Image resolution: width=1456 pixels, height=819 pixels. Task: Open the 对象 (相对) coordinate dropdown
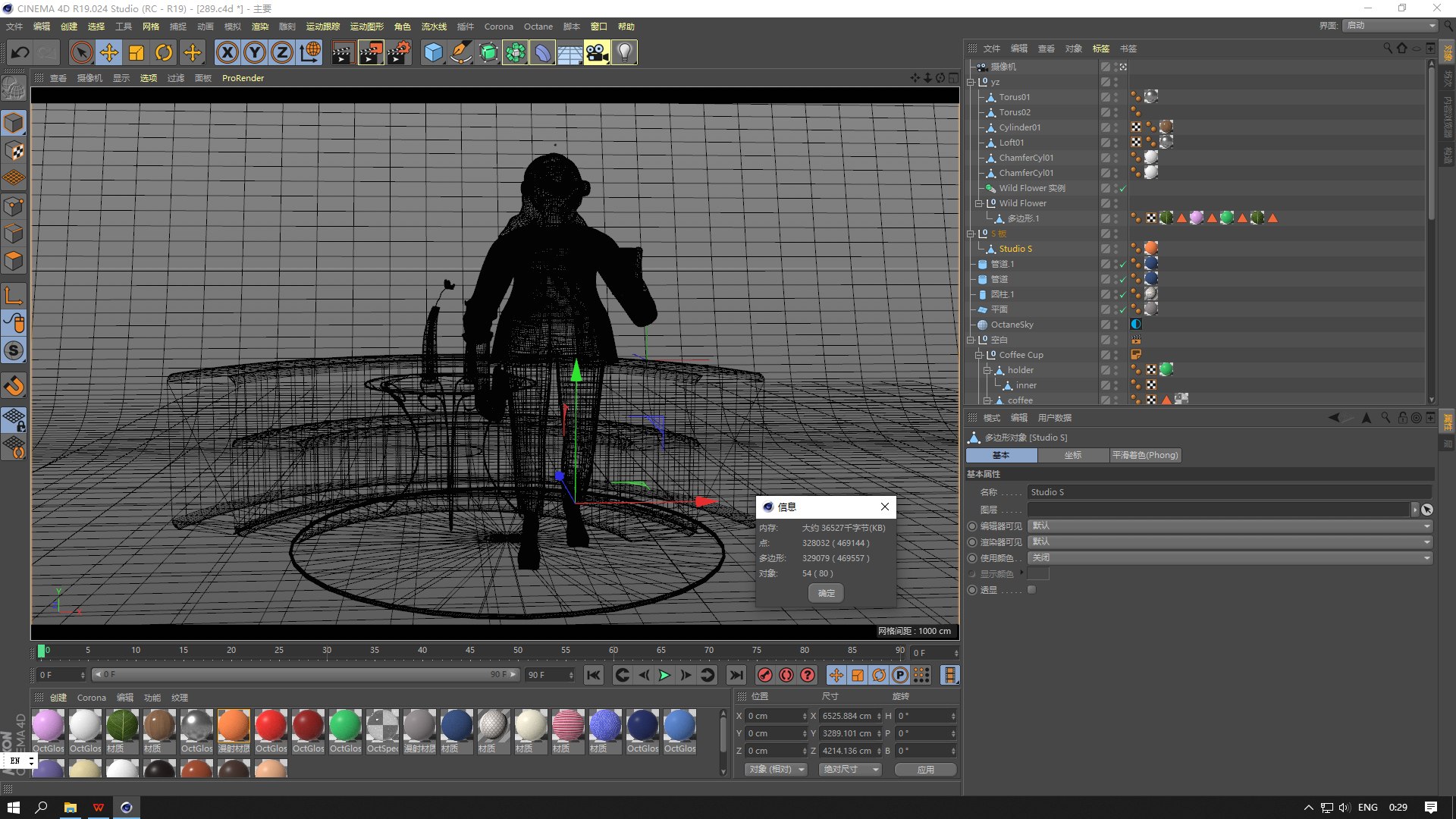point(776,769)
